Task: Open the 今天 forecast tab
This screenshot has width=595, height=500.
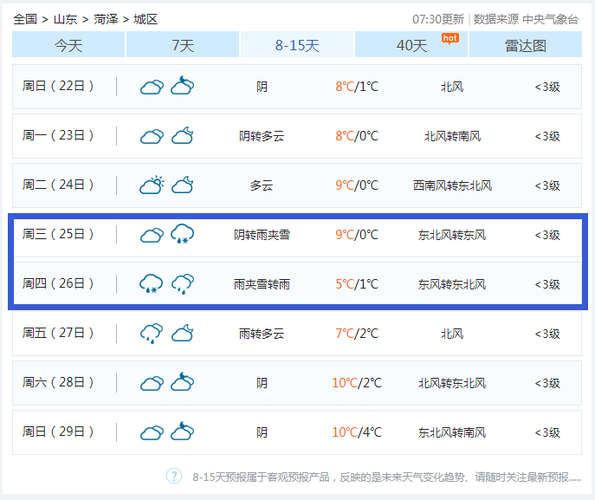Action: tap(68, 45)
